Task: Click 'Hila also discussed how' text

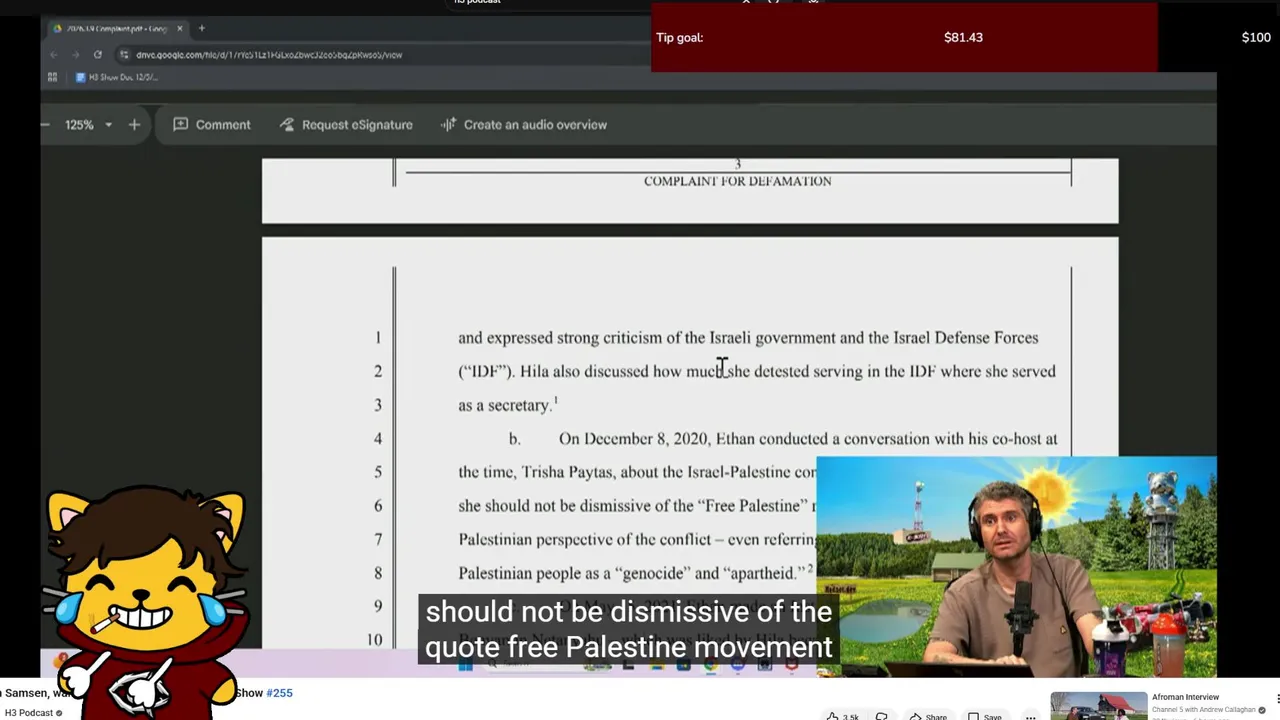Action: [x=601, y=371]
